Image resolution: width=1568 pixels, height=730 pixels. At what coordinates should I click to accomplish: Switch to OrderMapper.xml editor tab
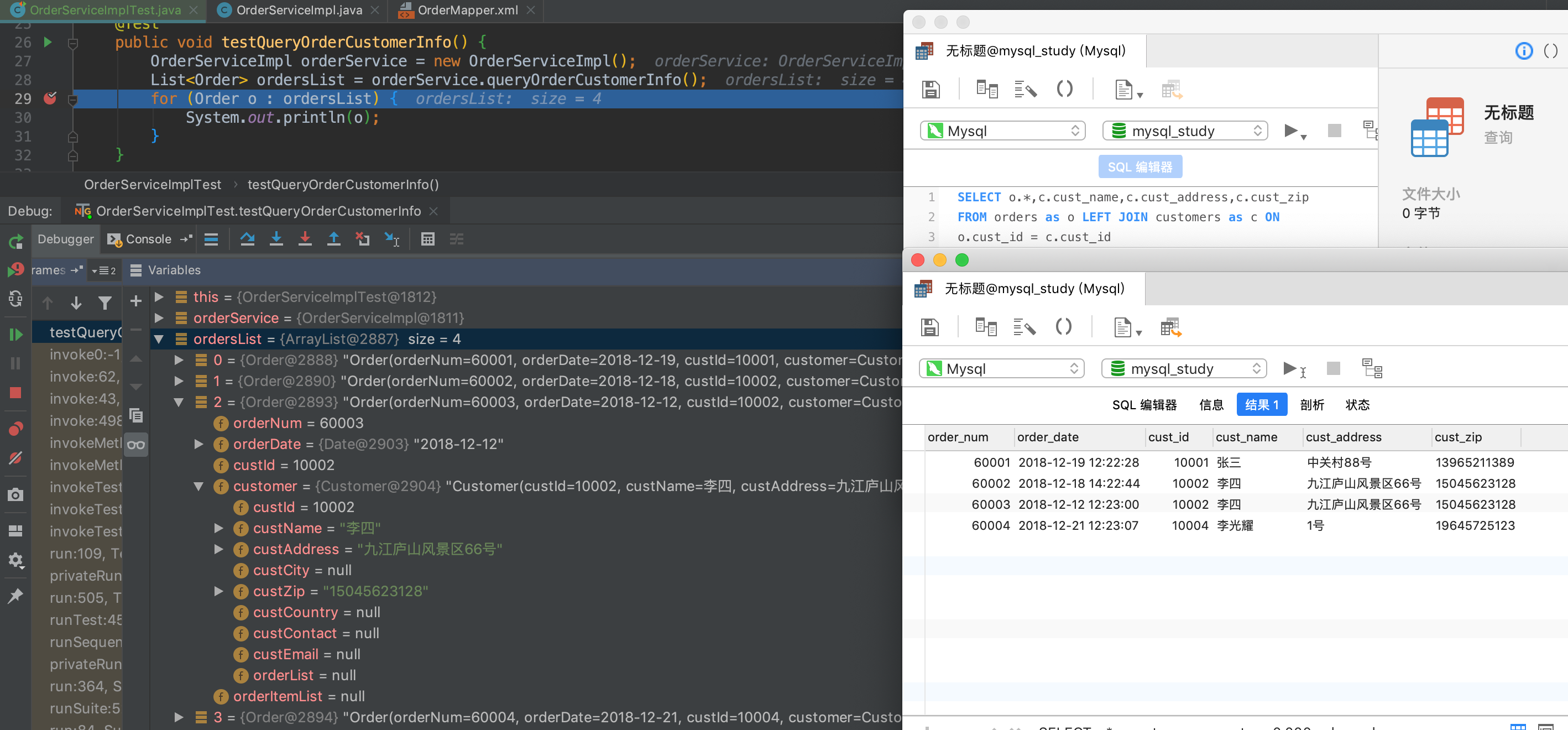coord(467,11)
